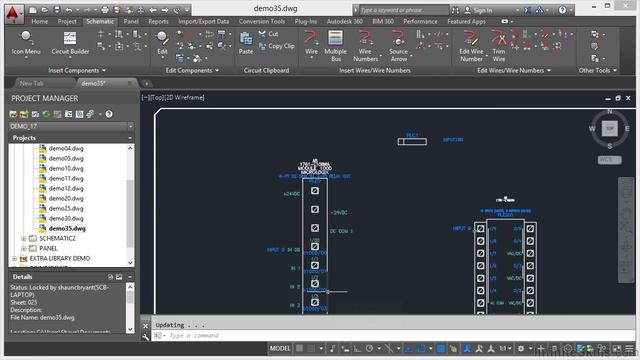The image size is (640, 360).
Task: Go to the next project drawing arrow
Action: (165, 10)
